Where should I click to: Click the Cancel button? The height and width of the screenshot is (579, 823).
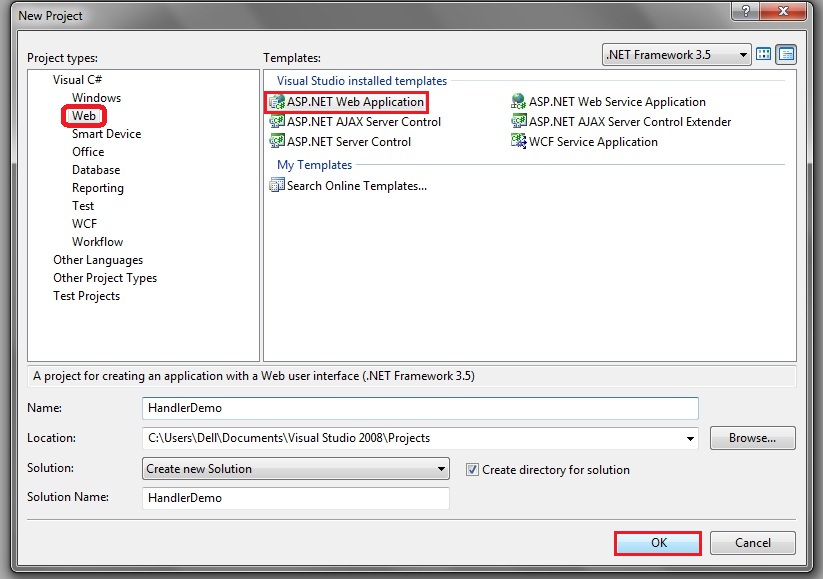[x=753, y=543]
